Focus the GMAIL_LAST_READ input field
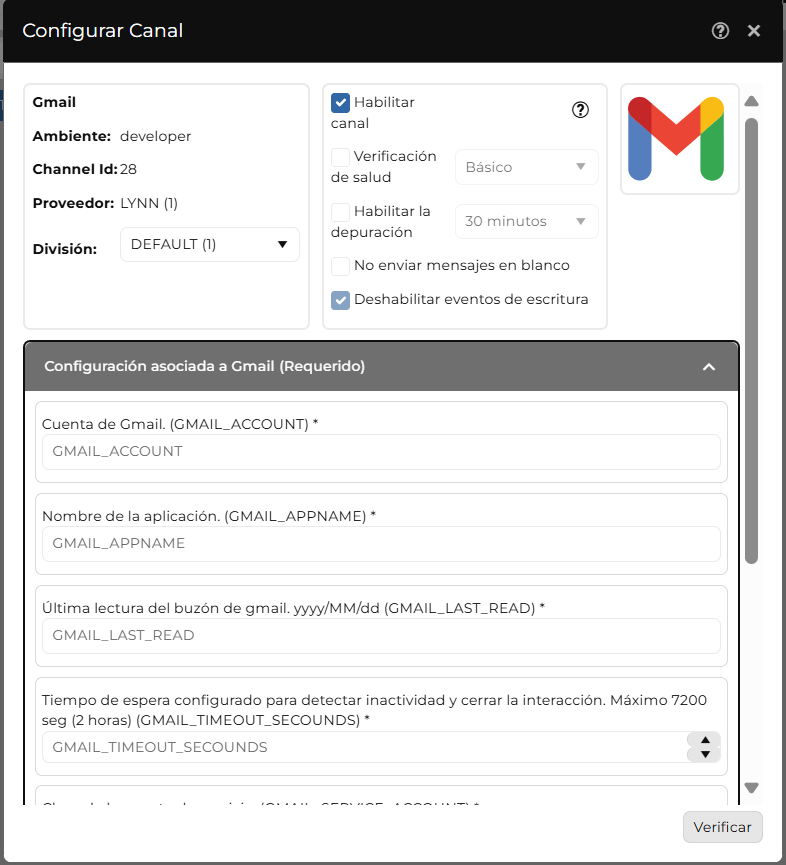 point(381,636)
